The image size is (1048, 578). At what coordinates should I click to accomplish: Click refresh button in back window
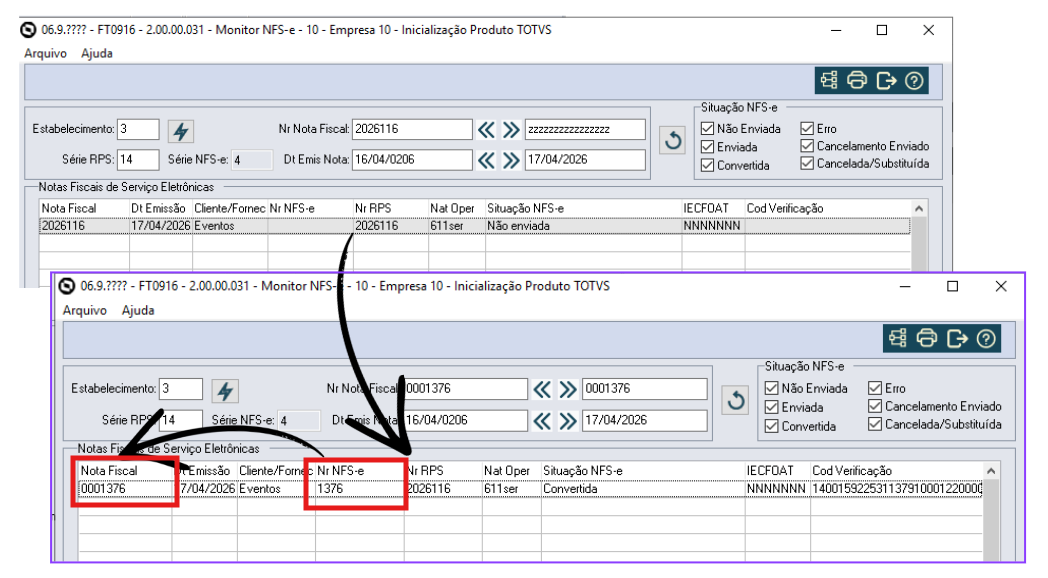[673, 140]
